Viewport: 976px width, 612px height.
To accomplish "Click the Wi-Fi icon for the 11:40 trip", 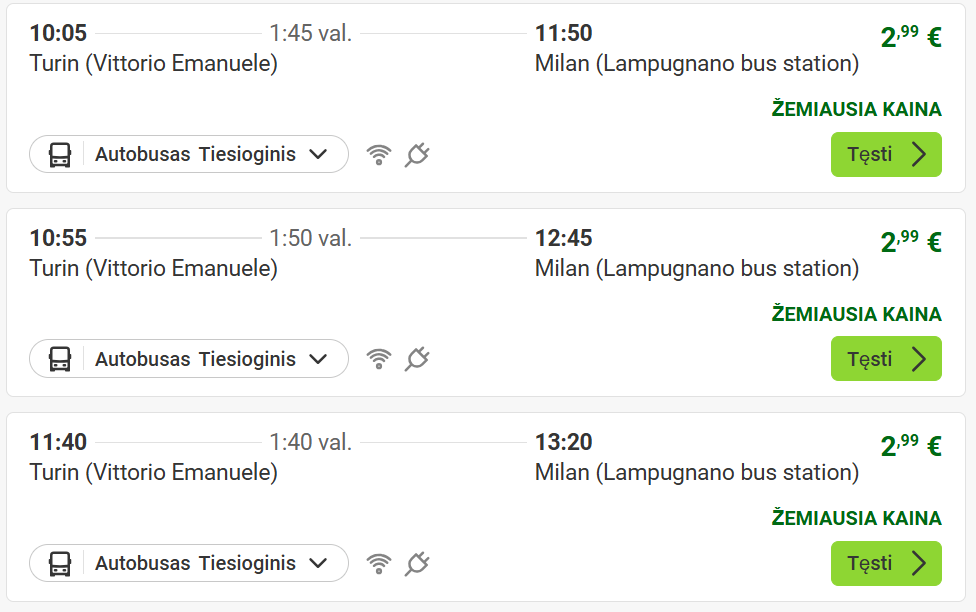I will coord(379,564).
